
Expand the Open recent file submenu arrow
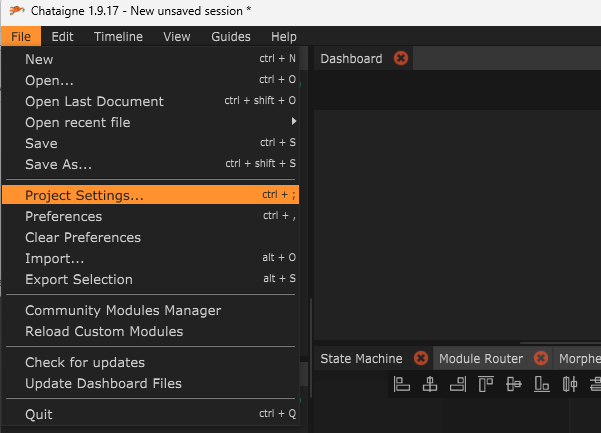(x=294, y=121)
